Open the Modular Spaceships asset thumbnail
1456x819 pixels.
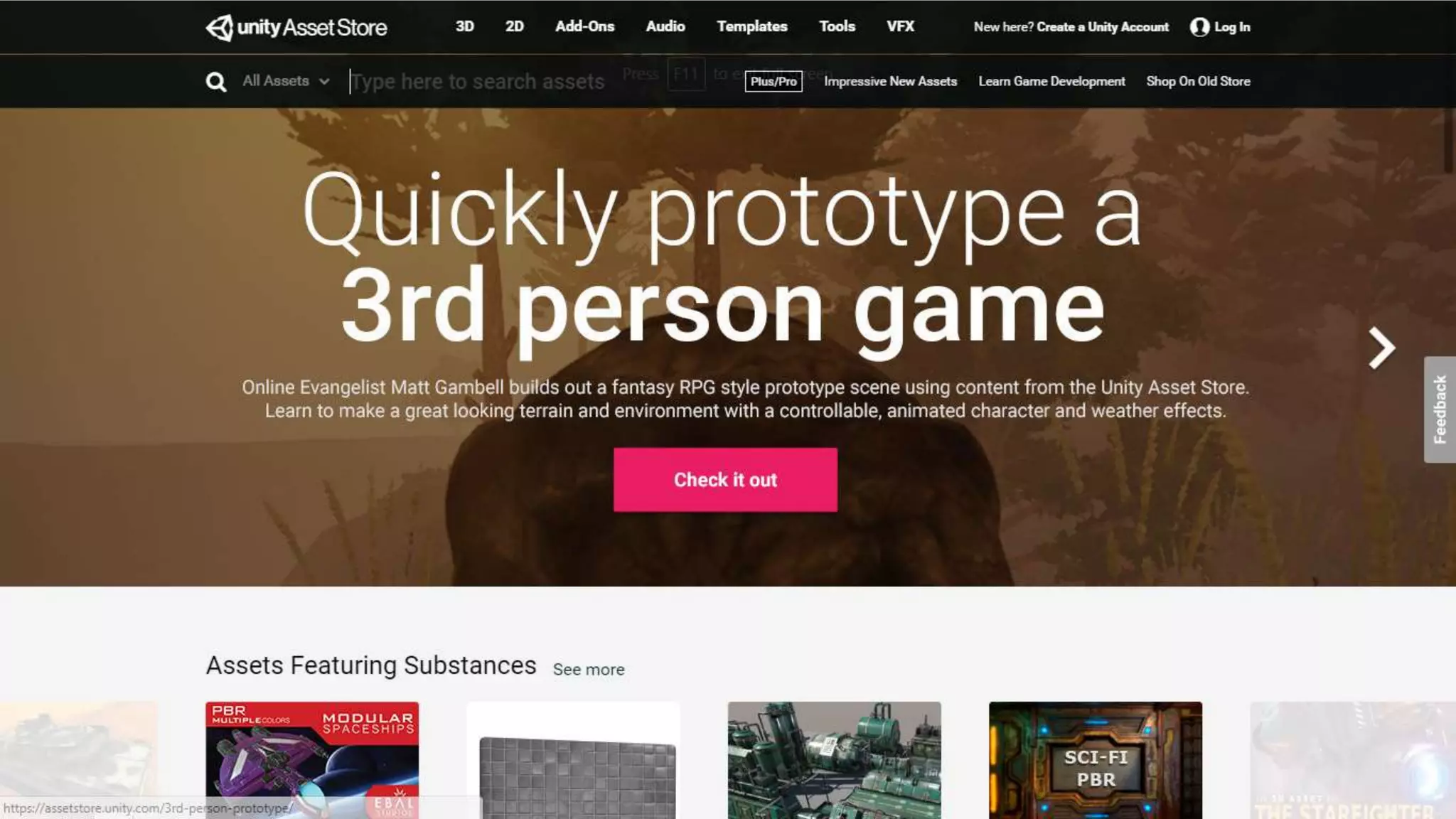(x=312, y=760)
